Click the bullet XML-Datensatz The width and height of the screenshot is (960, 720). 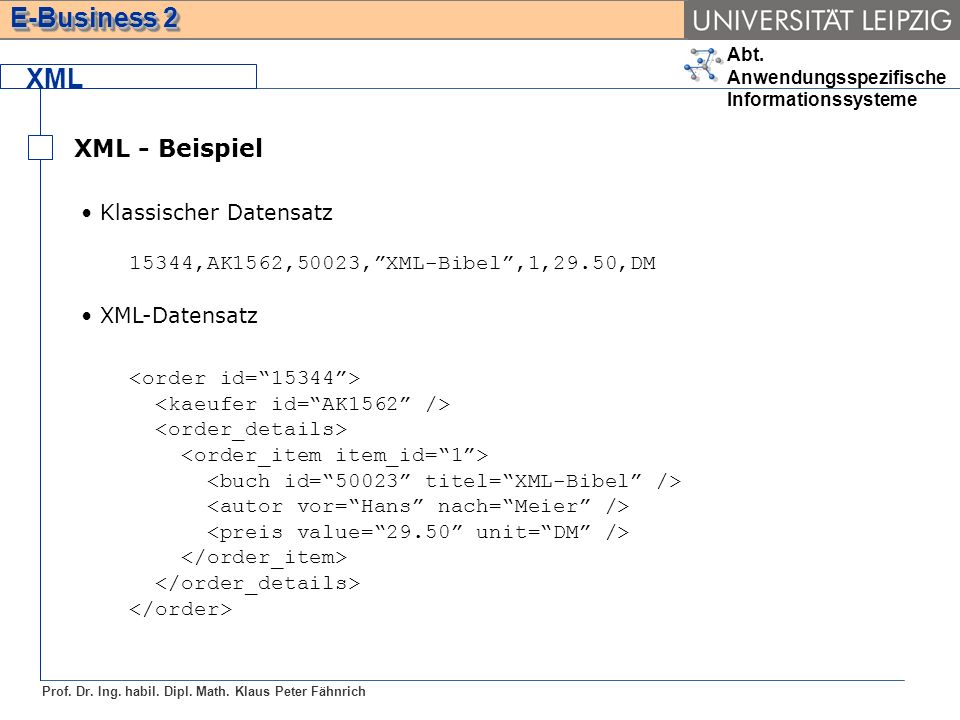click(179, 315)
